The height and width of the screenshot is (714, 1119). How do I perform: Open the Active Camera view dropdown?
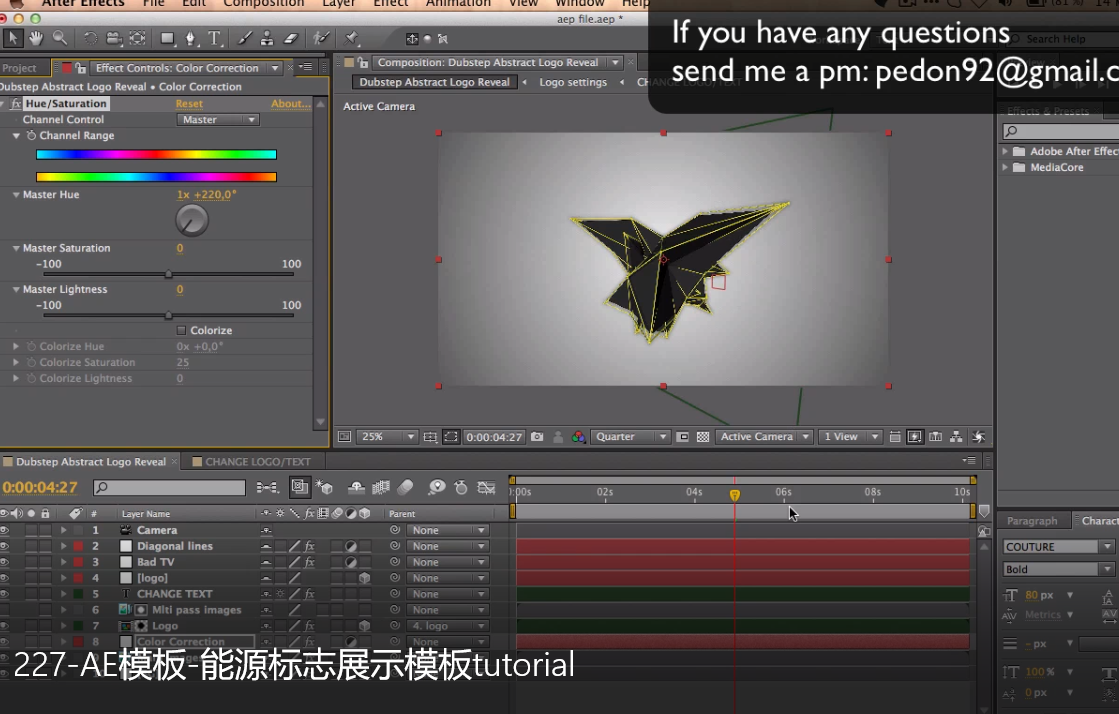(764, 436)
